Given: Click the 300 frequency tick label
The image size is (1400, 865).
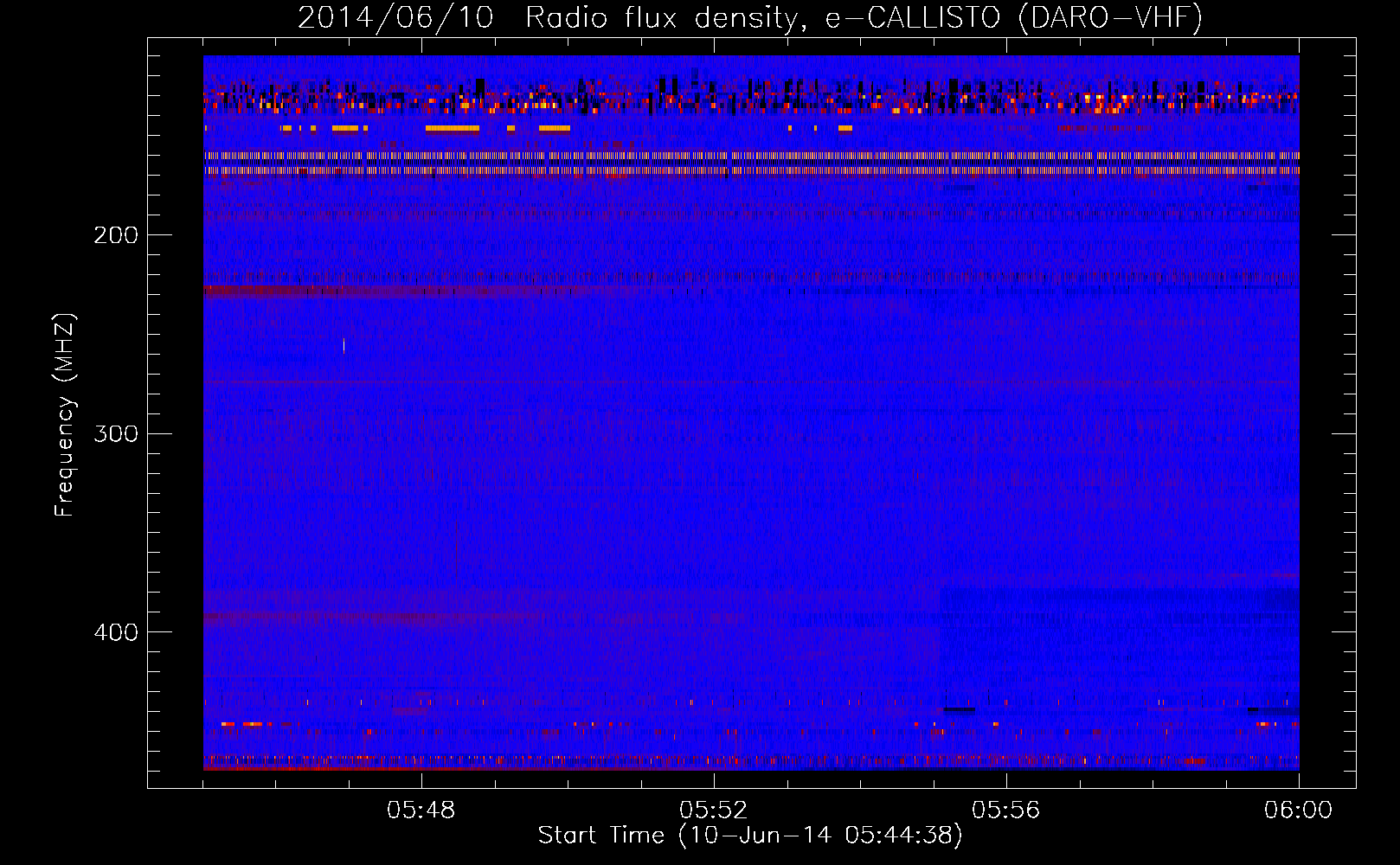Looking at the screenshot, I should pos(116,433).
